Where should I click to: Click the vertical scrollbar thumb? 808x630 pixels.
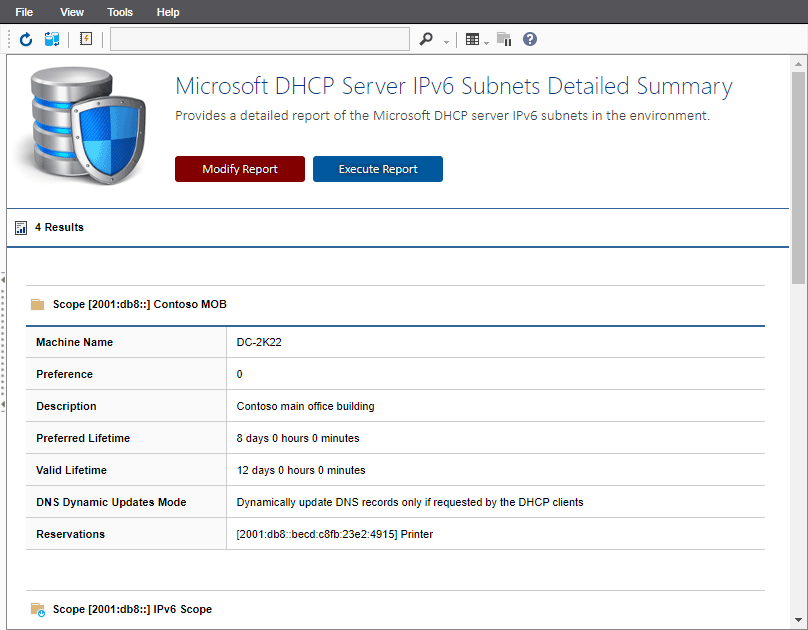click(x=798, y=178)
